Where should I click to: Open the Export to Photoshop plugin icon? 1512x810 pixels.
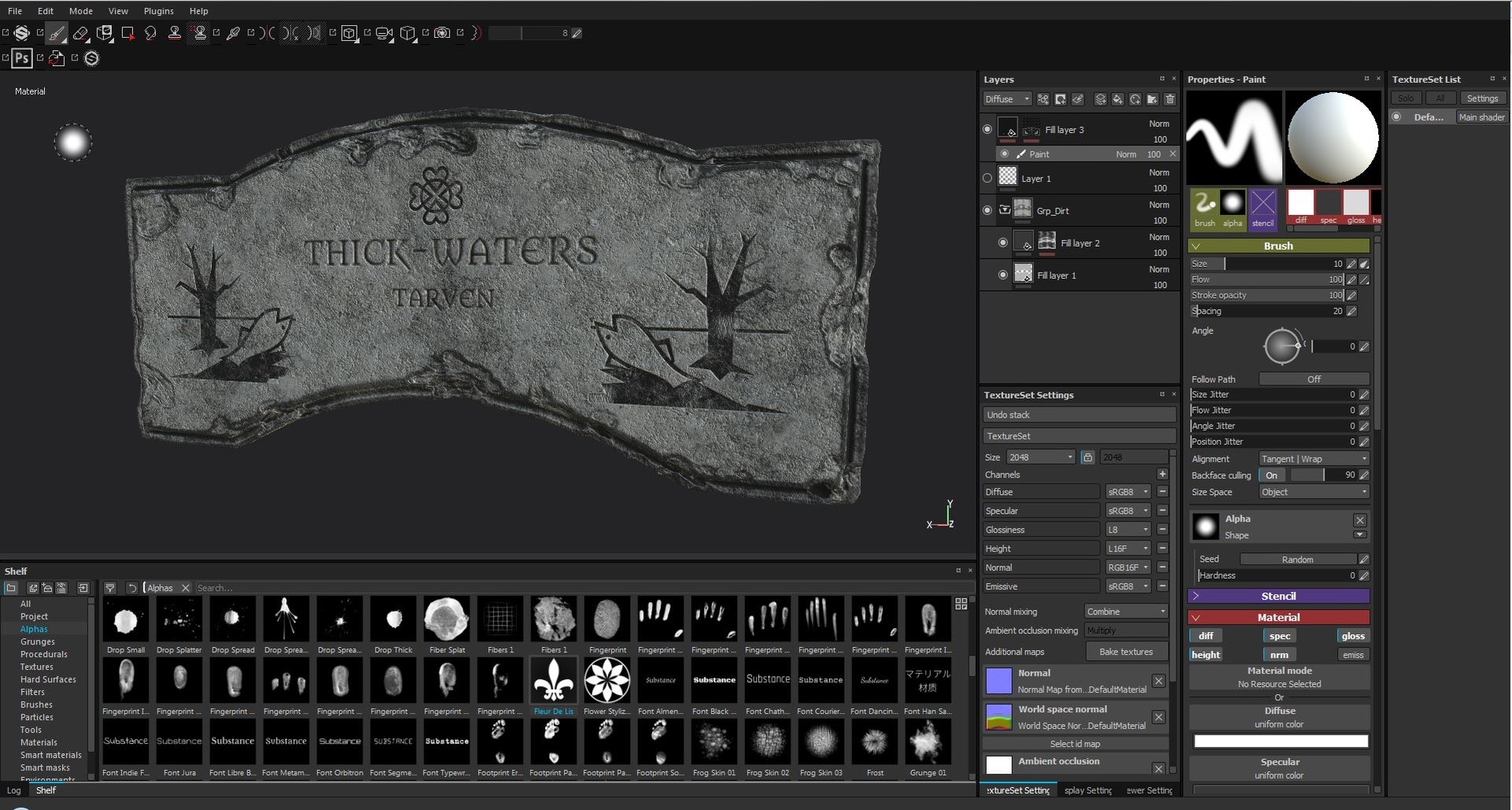[x=21, y=58]
